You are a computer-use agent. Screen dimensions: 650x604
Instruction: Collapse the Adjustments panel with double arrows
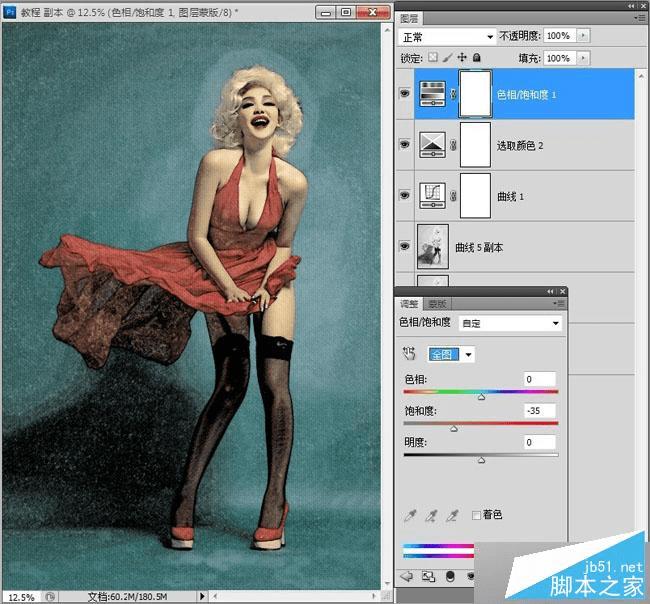click(550, 292)
